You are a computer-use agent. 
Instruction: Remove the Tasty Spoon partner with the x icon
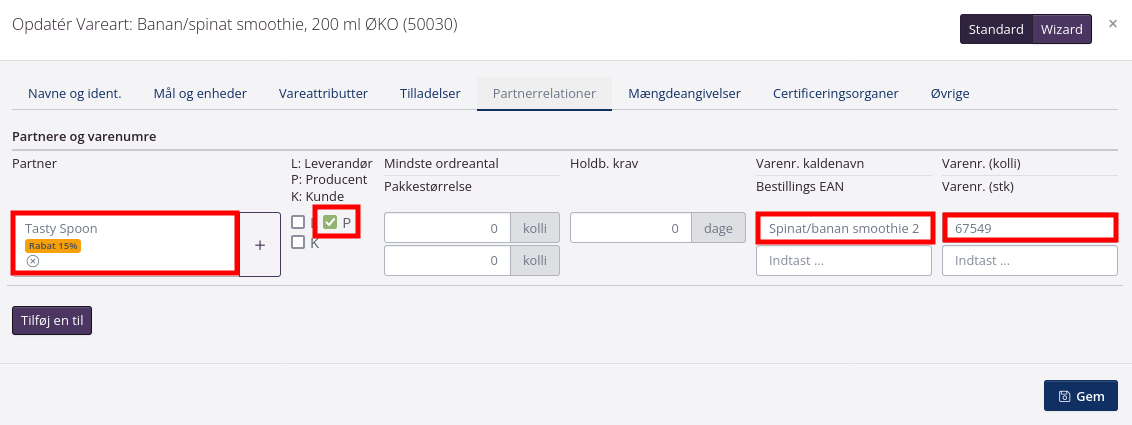coord(33,261)
